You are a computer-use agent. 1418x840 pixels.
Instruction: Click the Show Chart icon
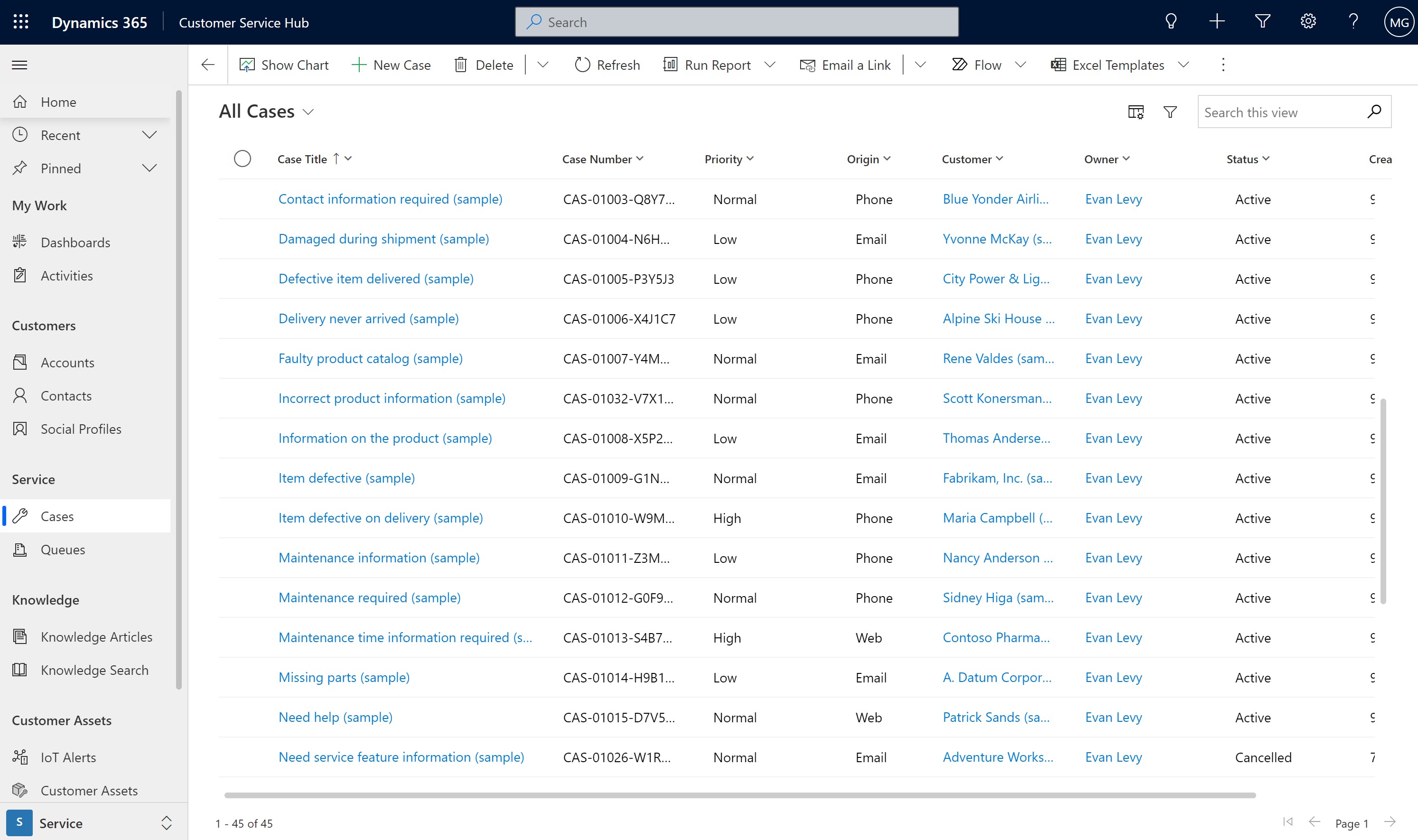coord(246,64)
